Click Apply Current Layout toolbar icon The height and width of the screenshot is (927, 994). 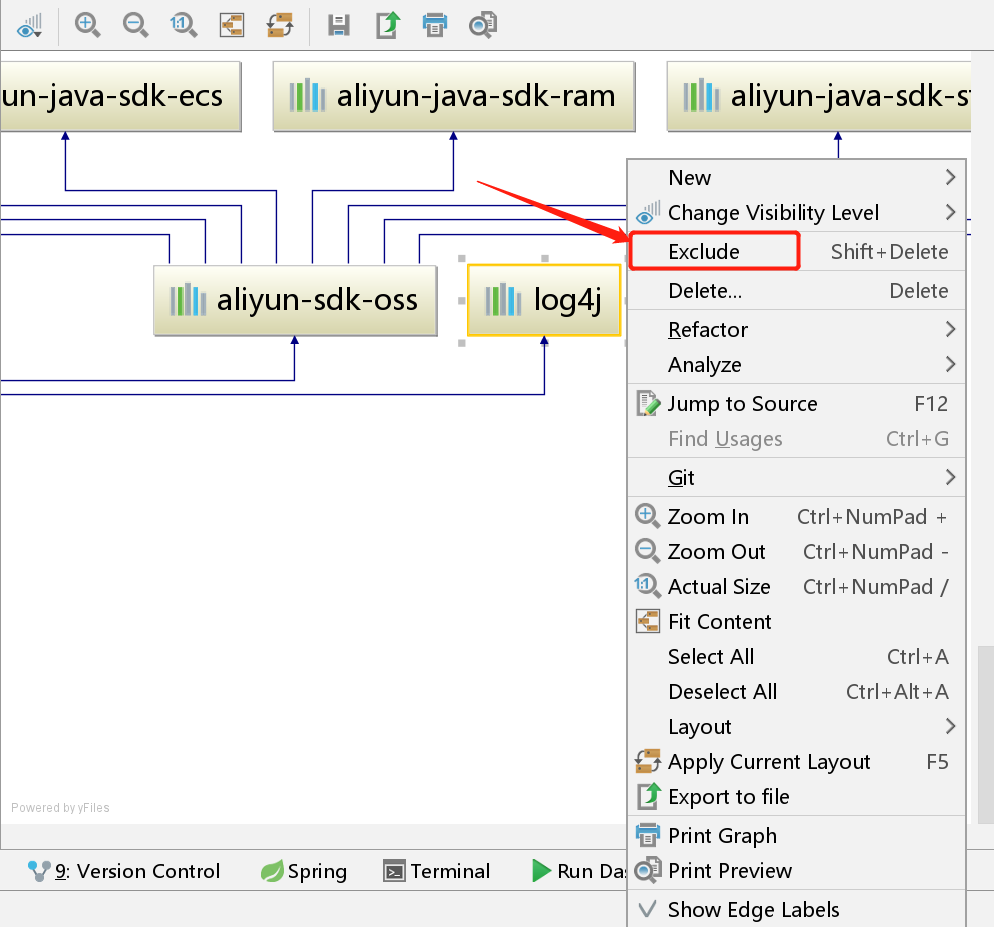tap(280, 25)
